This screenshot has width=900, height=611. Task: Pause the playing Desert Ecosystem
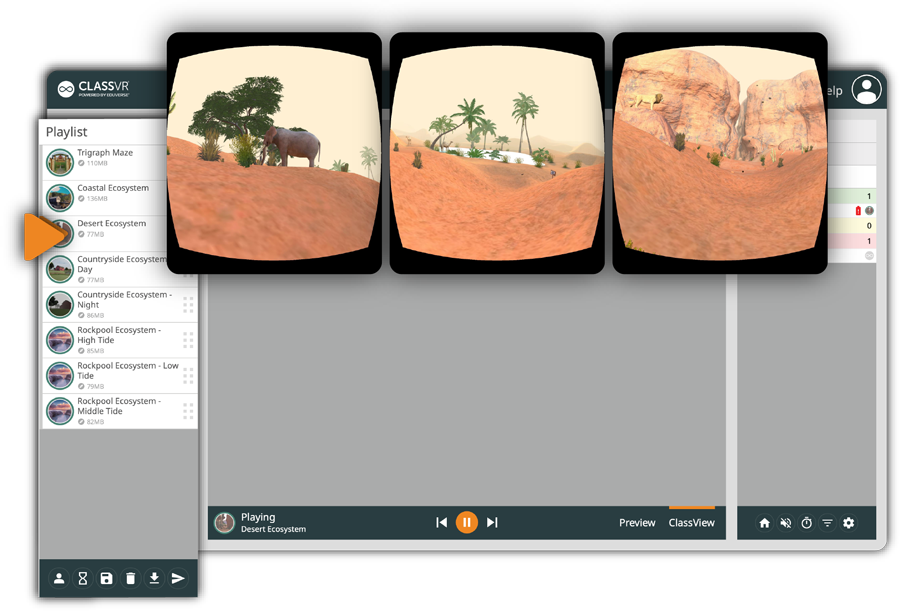click(467, 523)
